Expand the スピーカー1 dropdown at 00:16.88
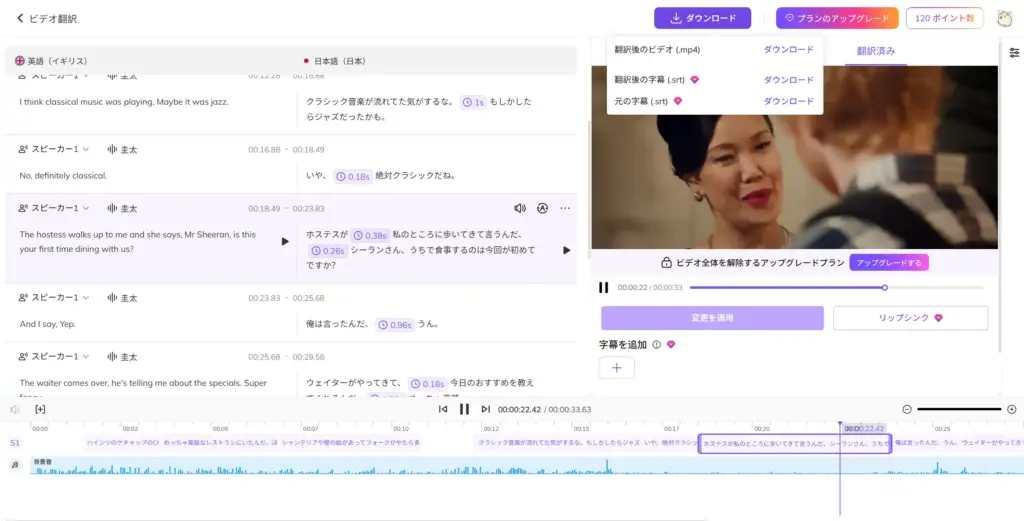 click(x=85, y=149)
